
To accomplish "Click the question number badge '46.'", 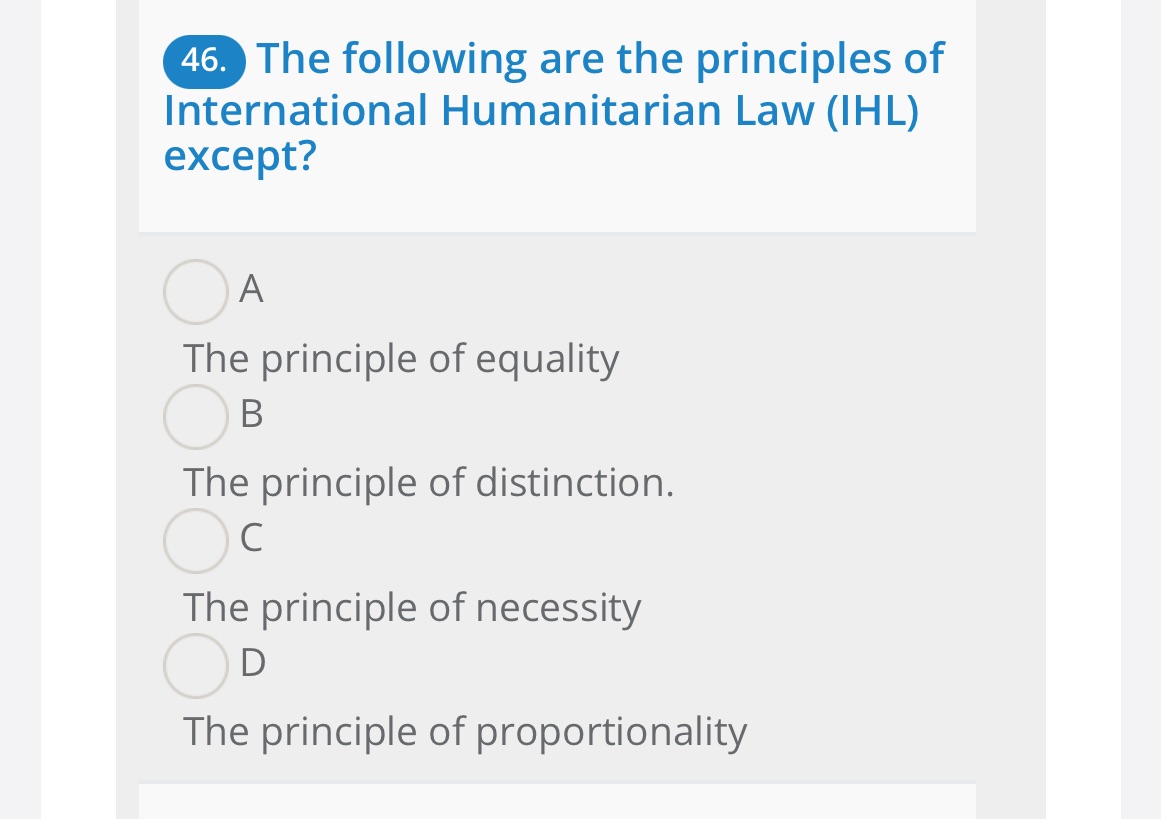I will coord(204,60).
